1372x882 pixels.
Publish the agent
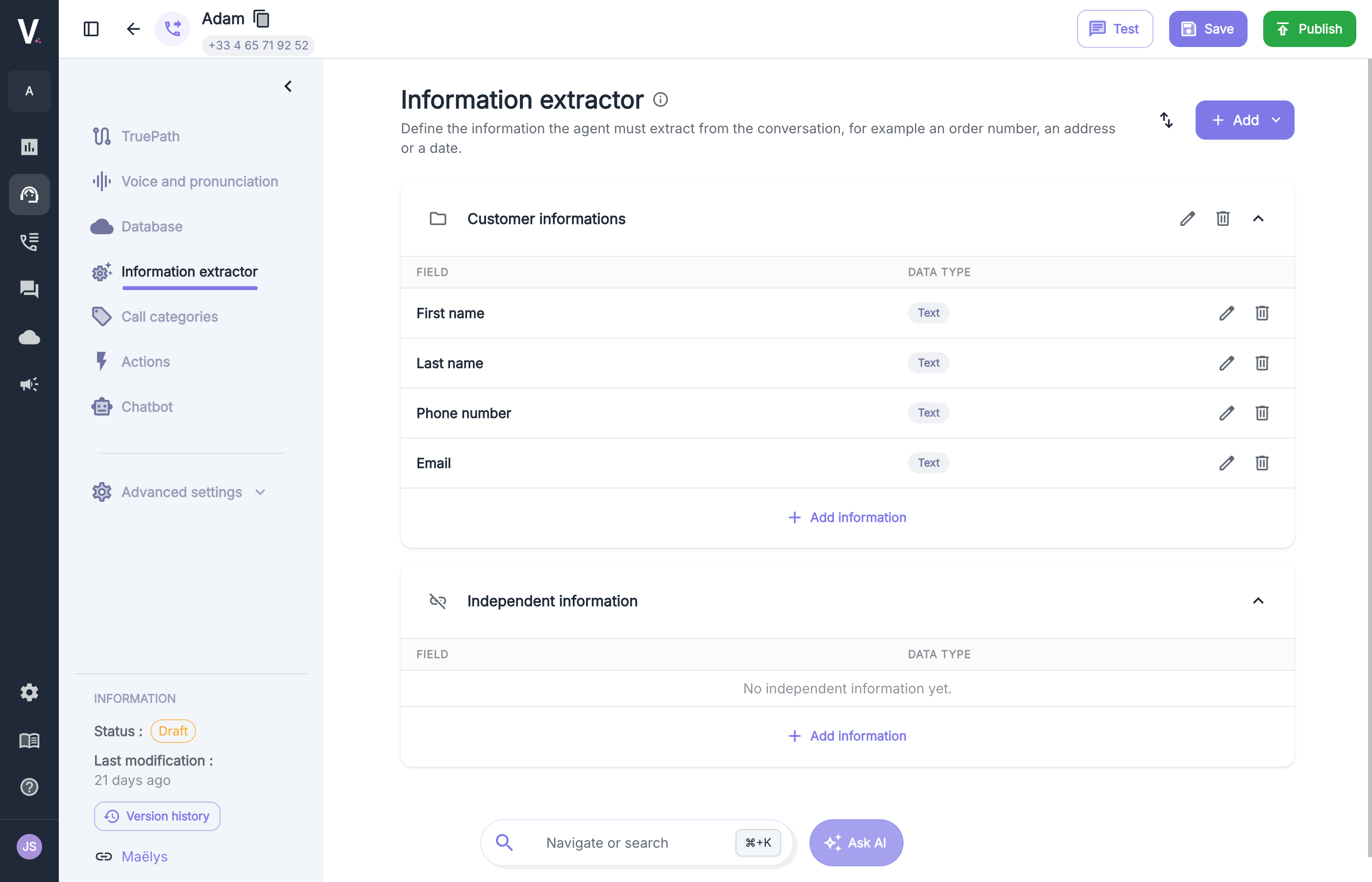pos(1310,28)
